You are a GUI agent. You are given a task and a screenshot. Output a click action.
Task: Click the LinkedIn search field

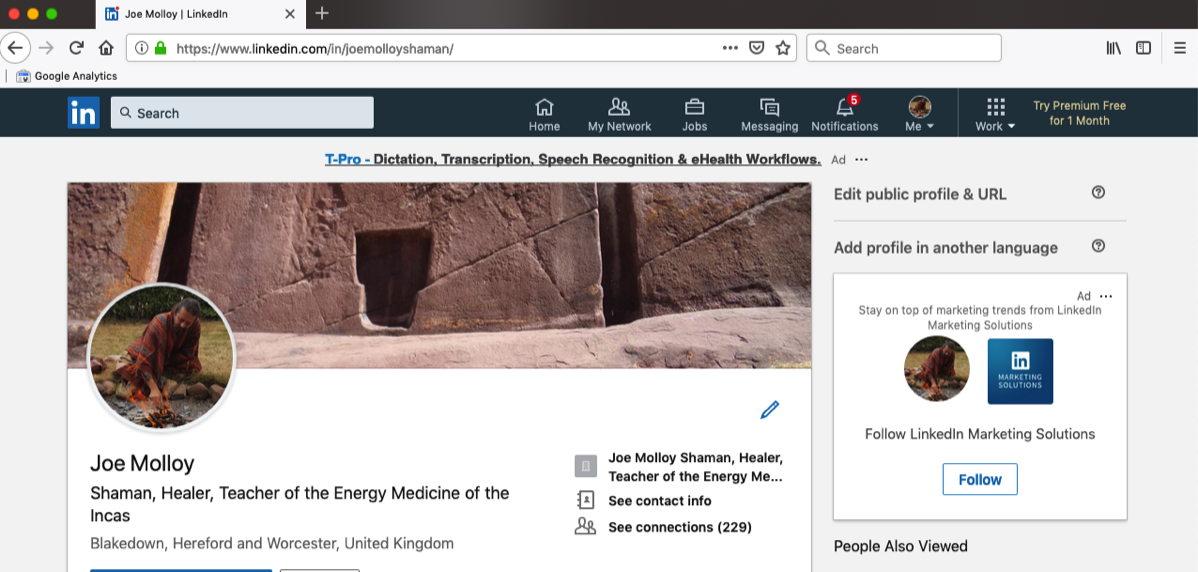(242, 113)
